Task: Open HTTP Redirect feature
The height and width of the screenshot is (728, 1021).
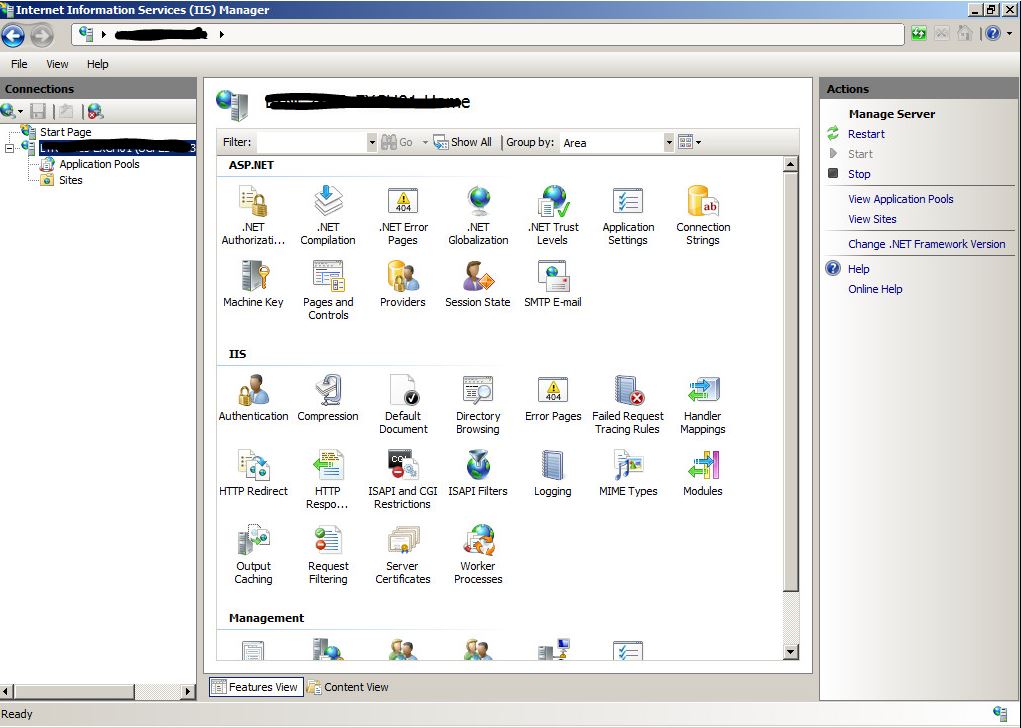Action: point(253,473)
